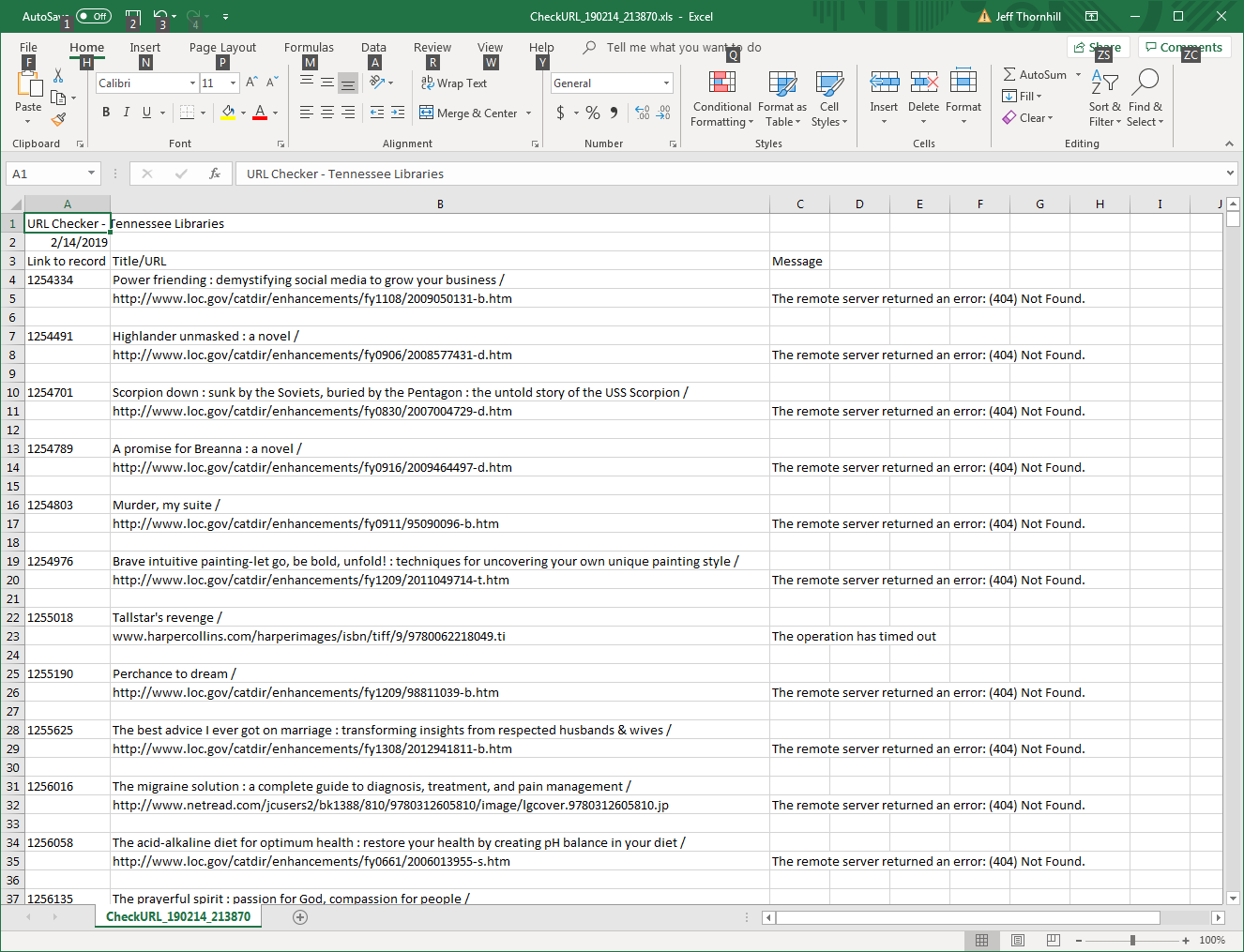Image resolution: width=1244 pixels, height=952 pixels.
Task: Select the CheckURL_190214_213870 sheet tab
Action: (x=178, y=916)
